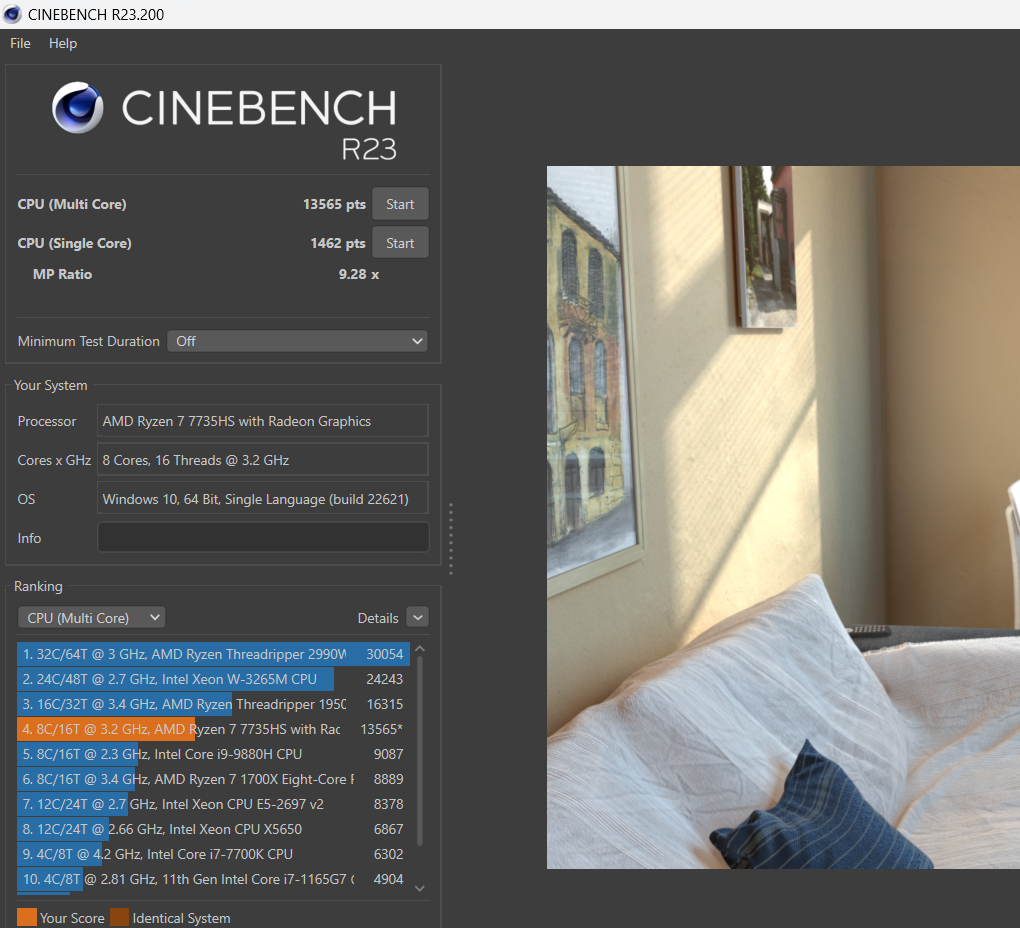Click the rendered room preview image
The height and width of the screenshot is (928, 1020).
783,517
